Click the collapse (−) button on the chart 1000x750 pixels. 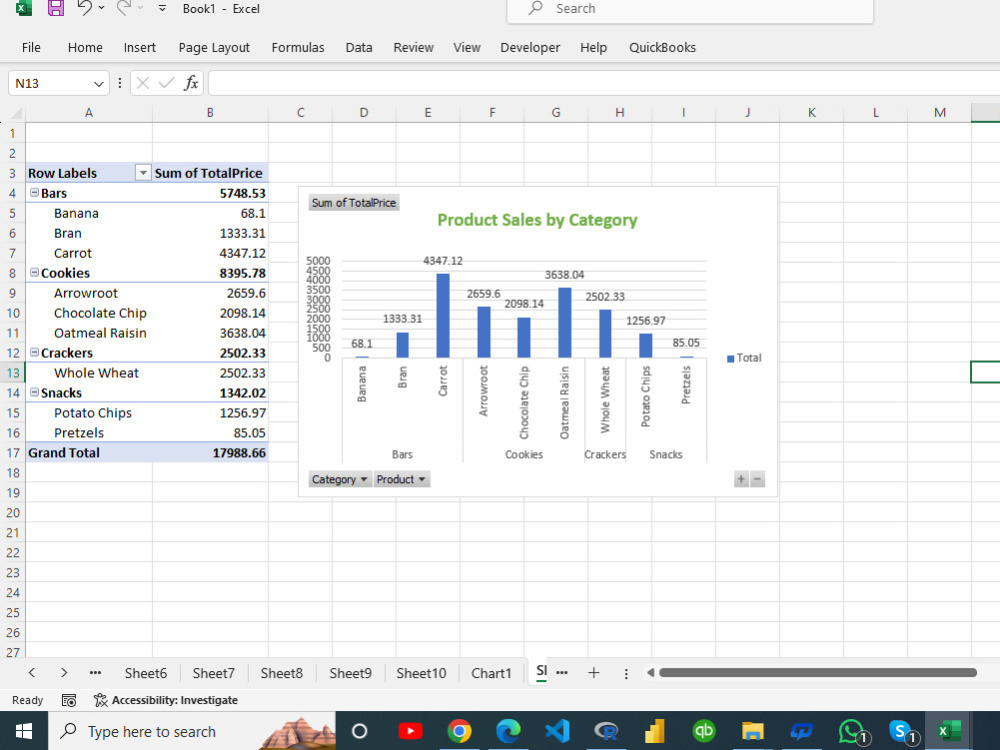coord(757,479)
